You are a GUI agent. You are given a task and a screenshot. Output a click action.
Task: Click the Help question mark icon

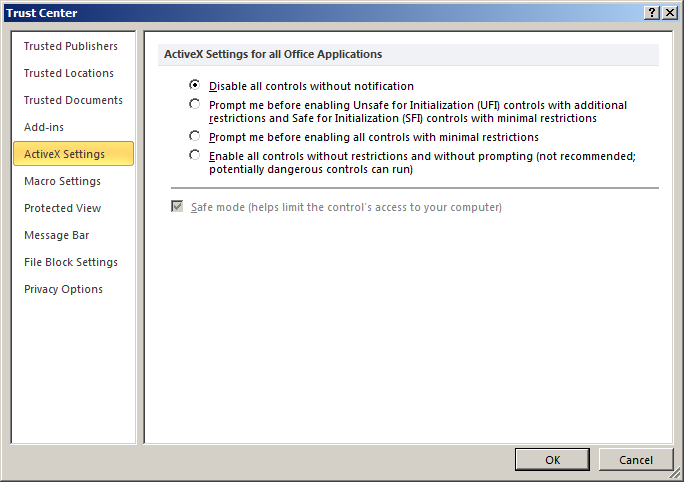tap(652, 13)
